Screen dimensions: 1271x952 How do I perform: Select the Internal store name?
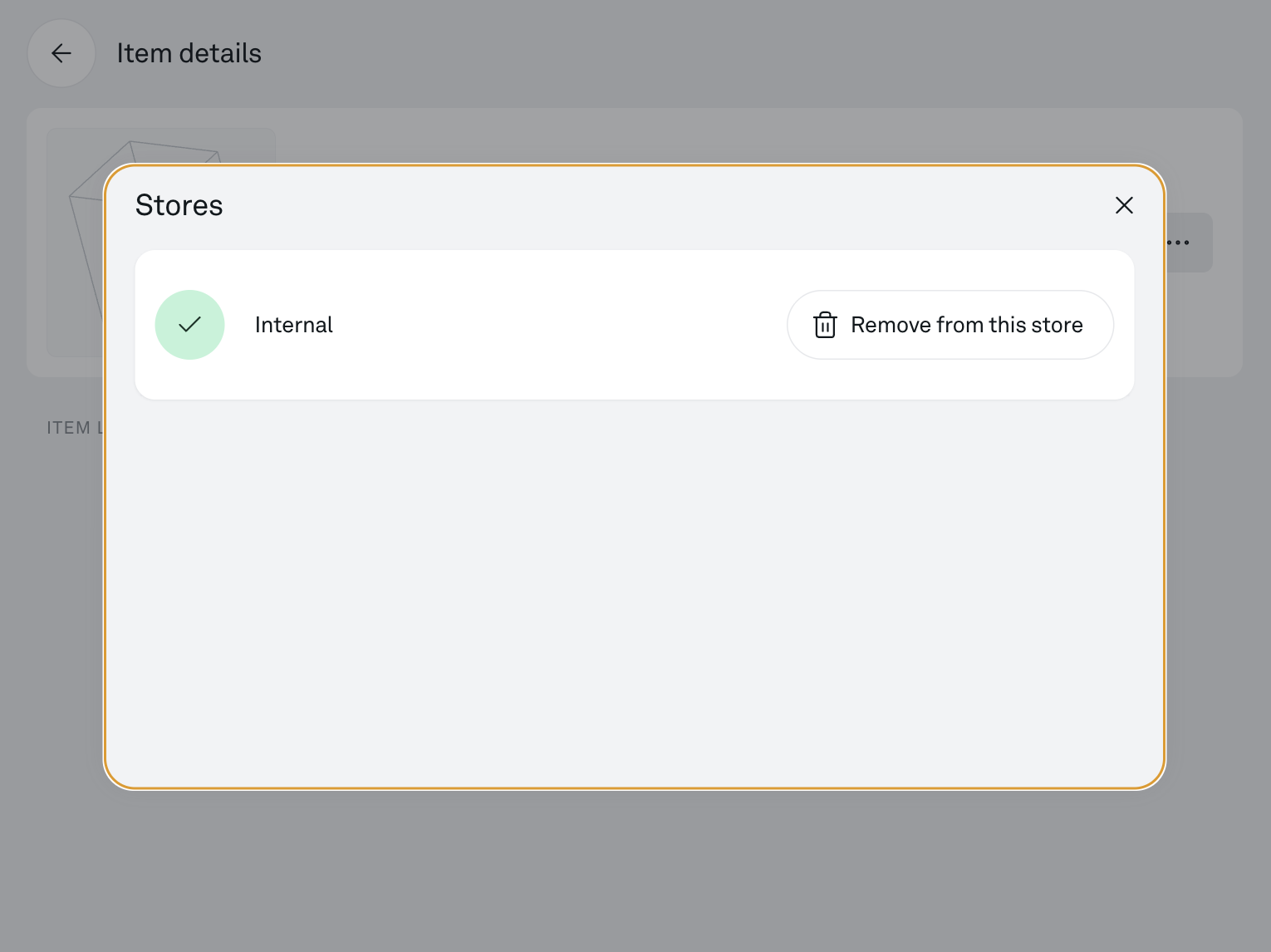[293, 325]
